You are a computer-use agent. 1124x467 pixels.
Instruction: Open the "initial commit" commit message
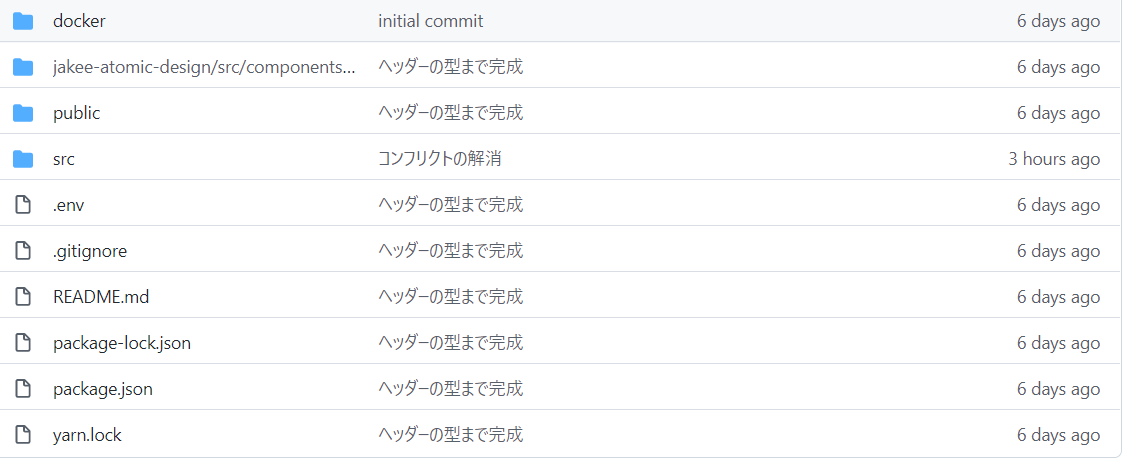[431, 22]
